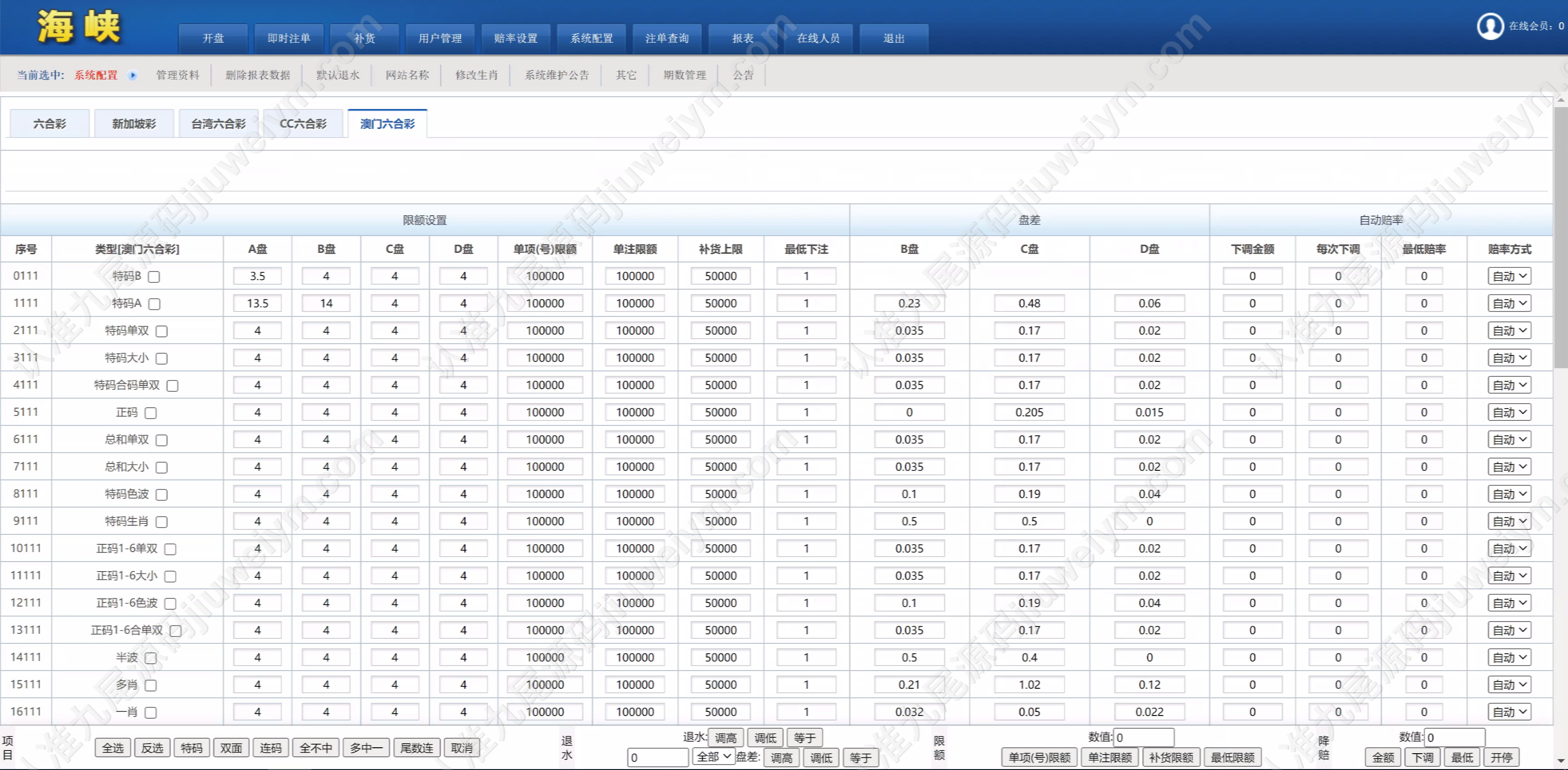Open the 用户管理 menu
Screen dimensions: 1568x770
point(440,38)
